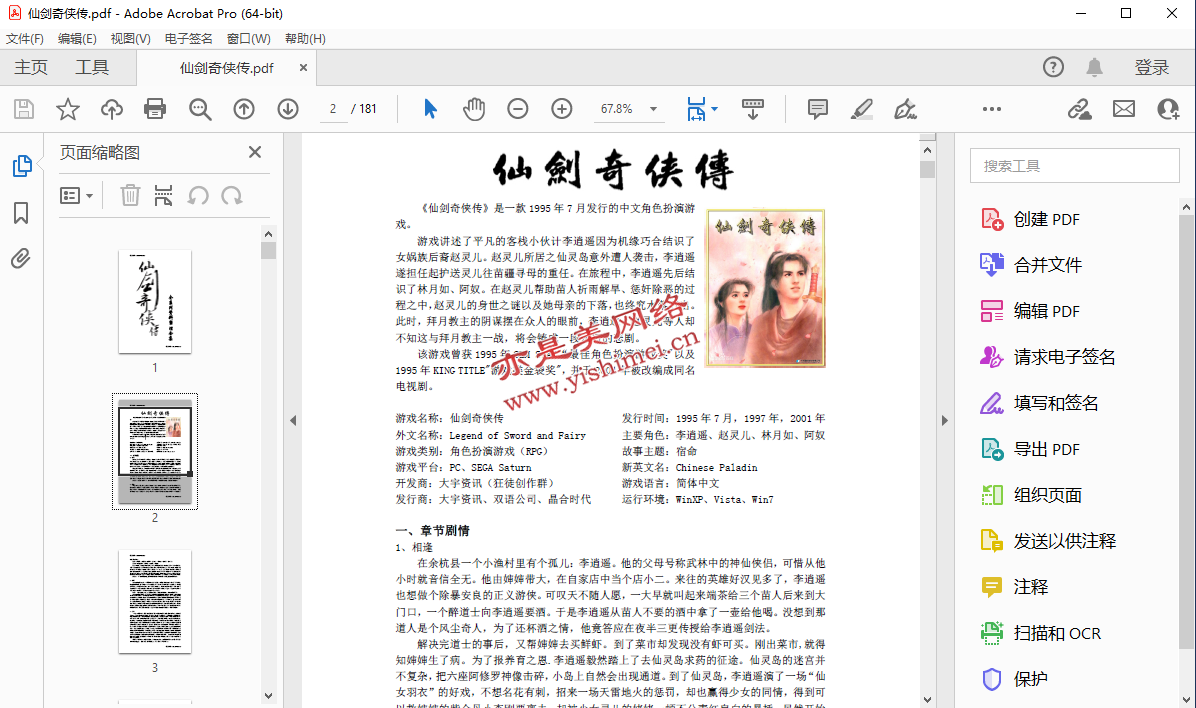Click the print pages icon in thumbnails panel
The image size is (1196, 708).
pos(163,195)
